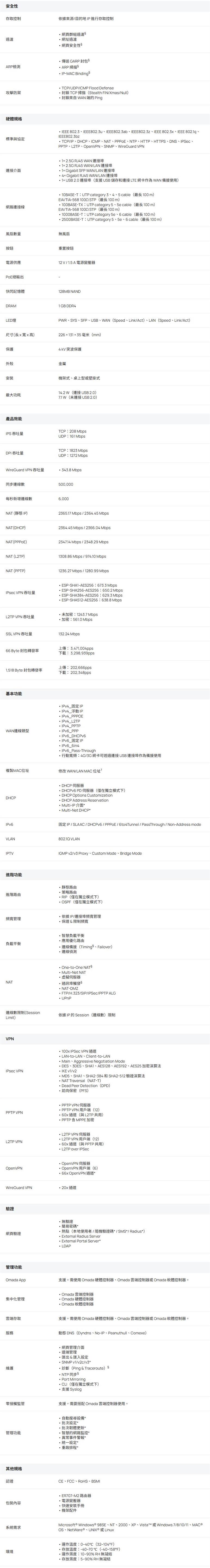210x1568 pixels.
Task: Click the VPN section header
Action: (9, 1039)
